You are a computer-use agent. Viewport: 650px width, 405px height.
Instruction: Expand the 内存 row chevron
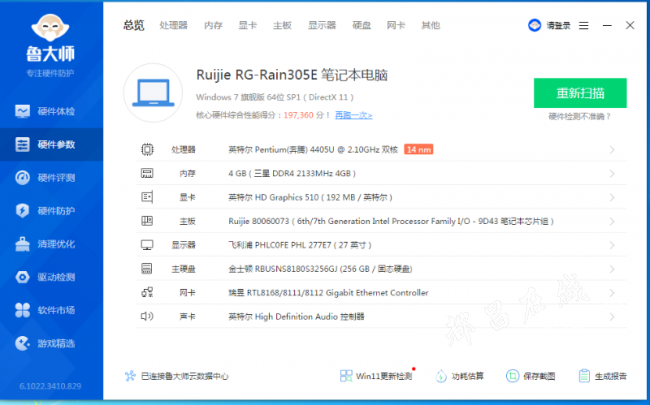click(612, 174)
